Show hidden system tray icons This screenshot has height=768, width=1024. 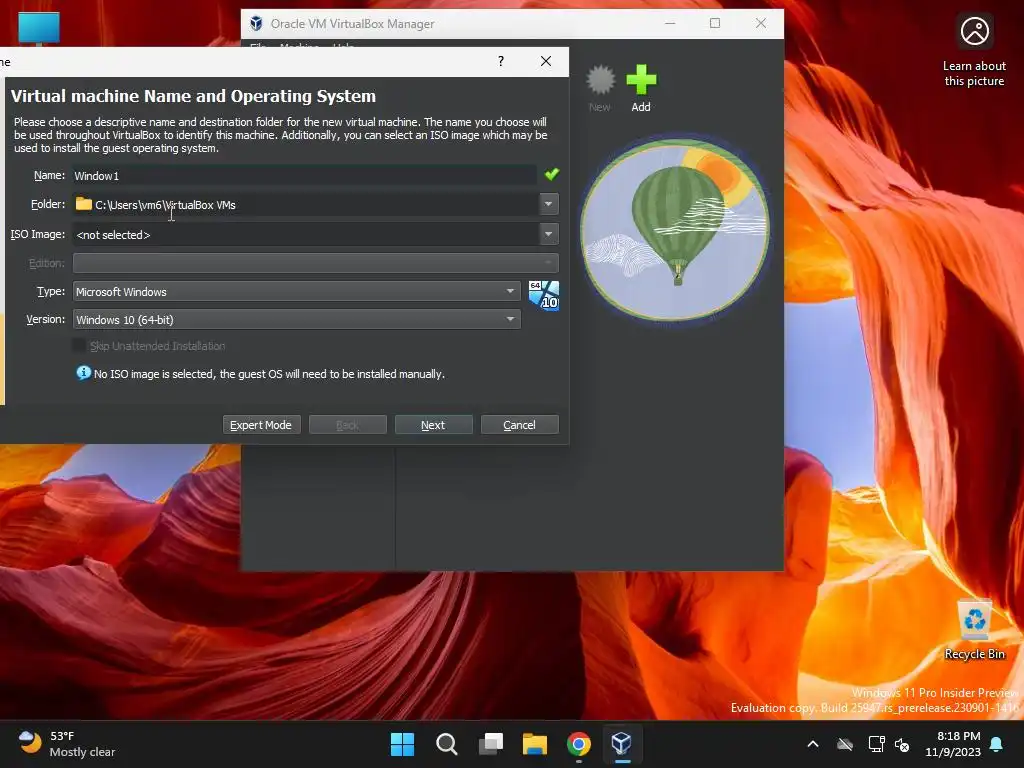click(813, 744)
